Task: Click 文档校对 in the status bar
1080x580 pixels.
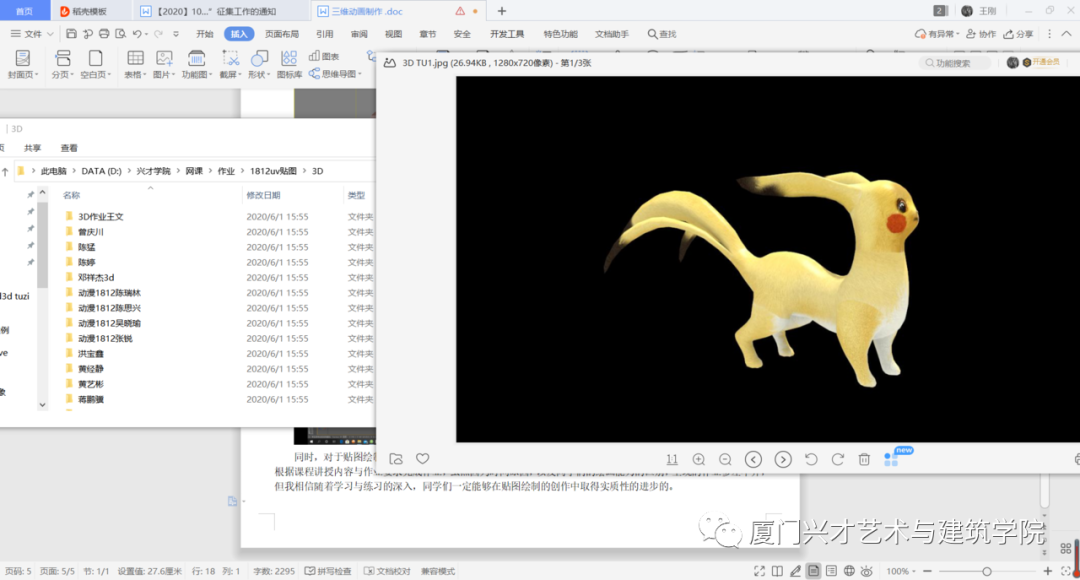Action: click(x=387, y=571)
